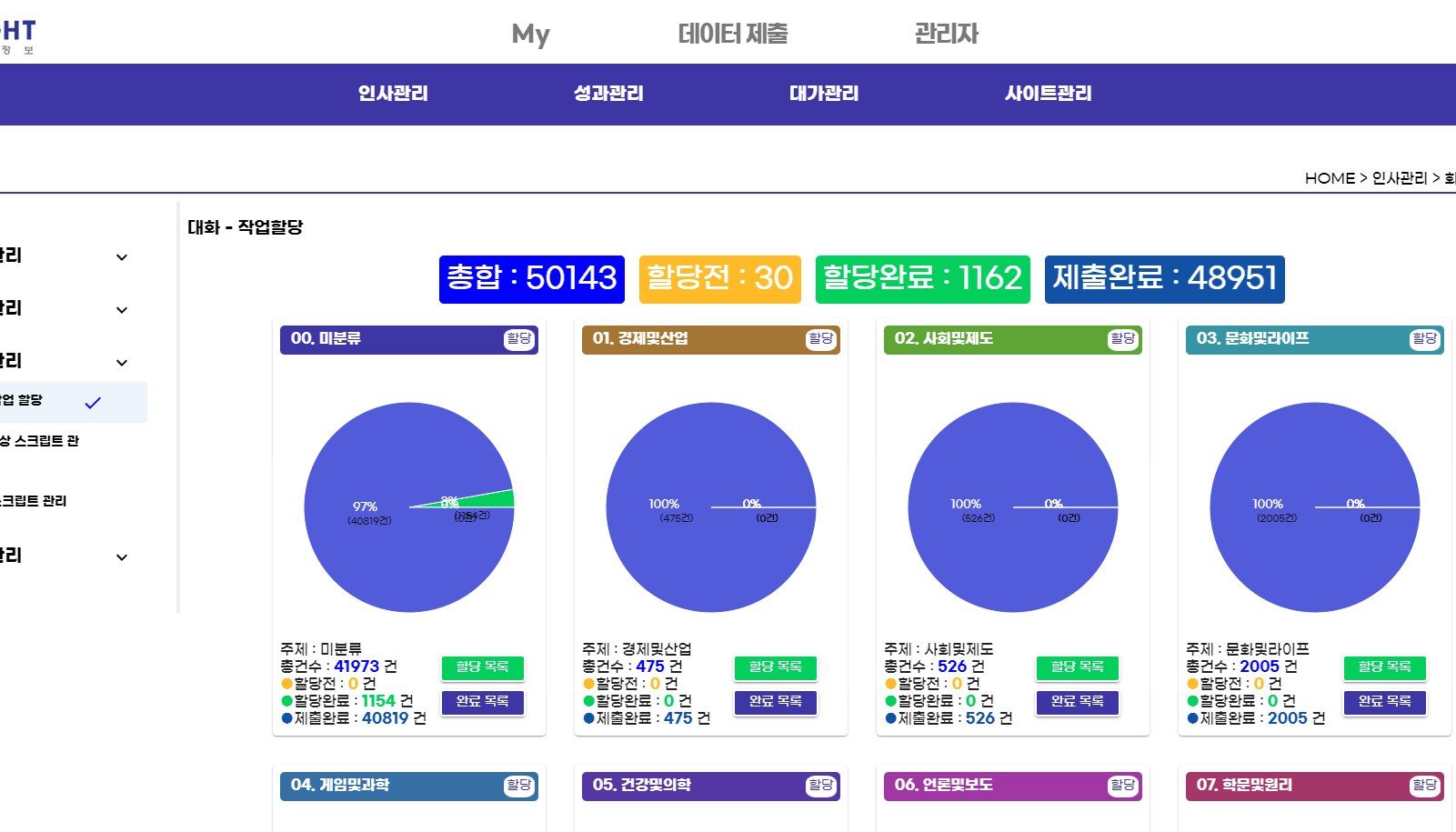Viewport: 1456px width, 832px height.
Task: Click the 할당 button on 02. 사회및제도 card
Action: click(x=1123, y=339)
